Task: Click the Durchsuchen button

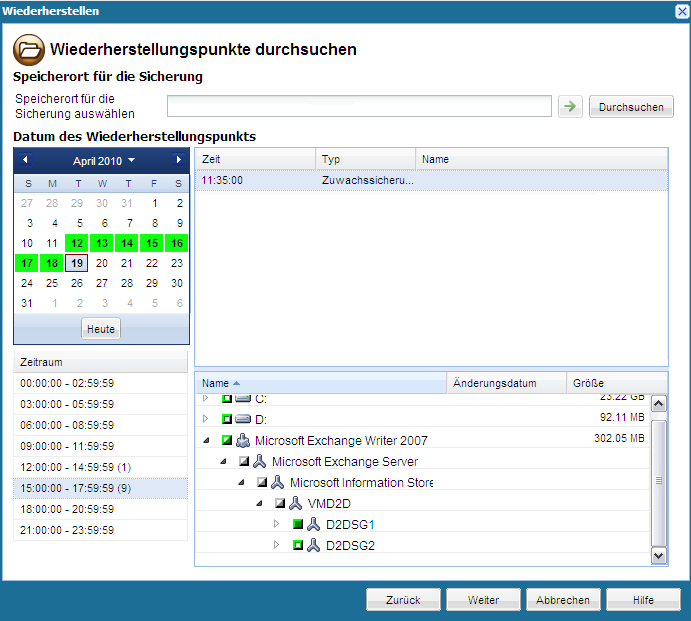Action: pos(631,107)
